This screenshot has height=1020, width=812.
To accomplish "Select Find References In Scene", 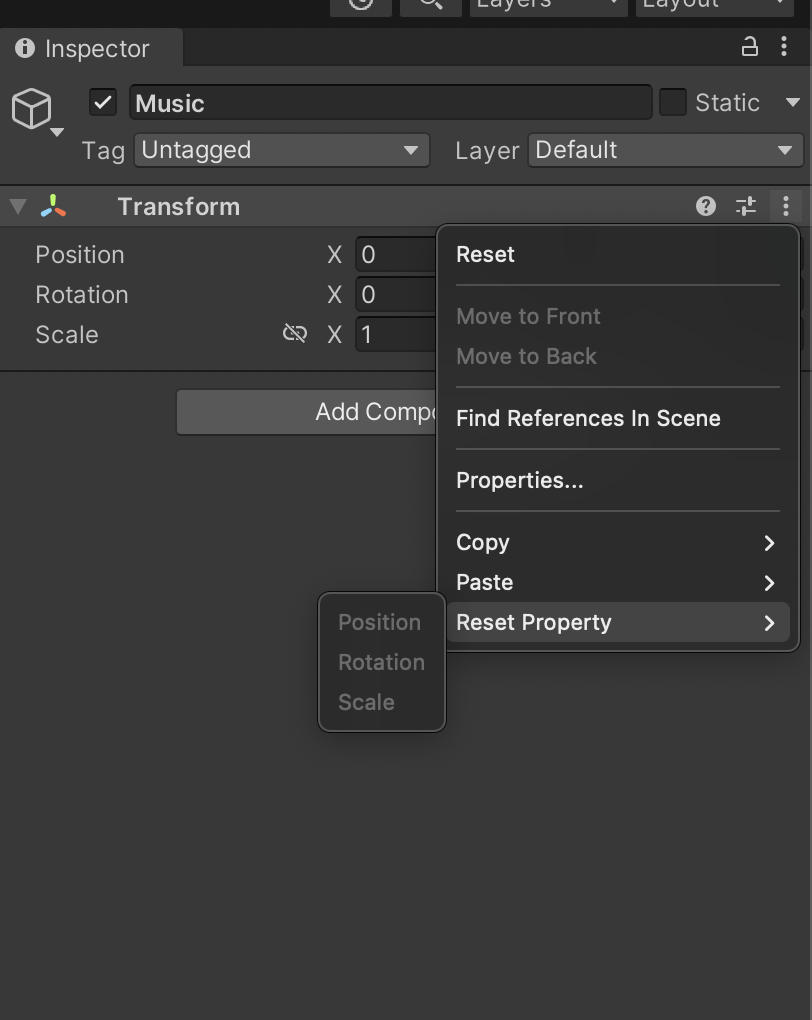I will [588, 418].
